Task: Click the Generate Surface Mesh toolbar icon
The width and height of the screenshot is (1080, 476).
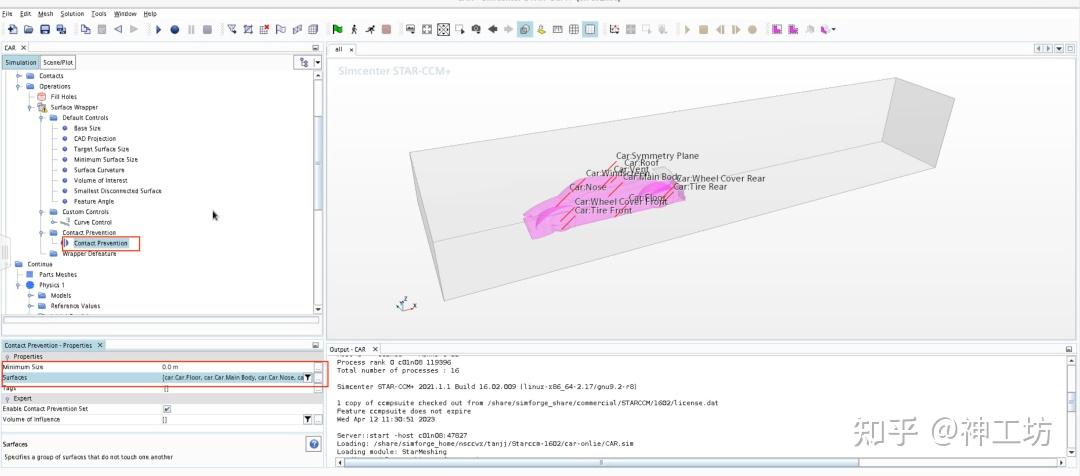Action: [297, 29]
